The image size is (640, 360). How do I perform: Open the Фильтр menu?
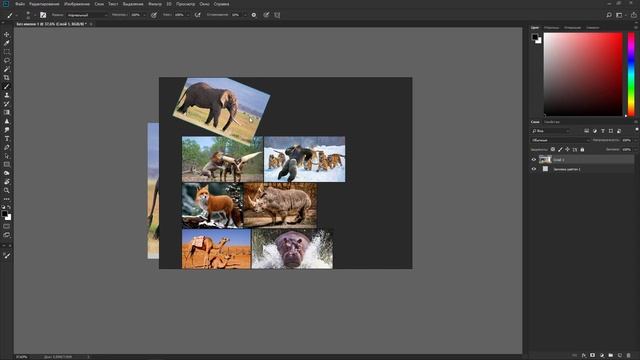point(155,4)
